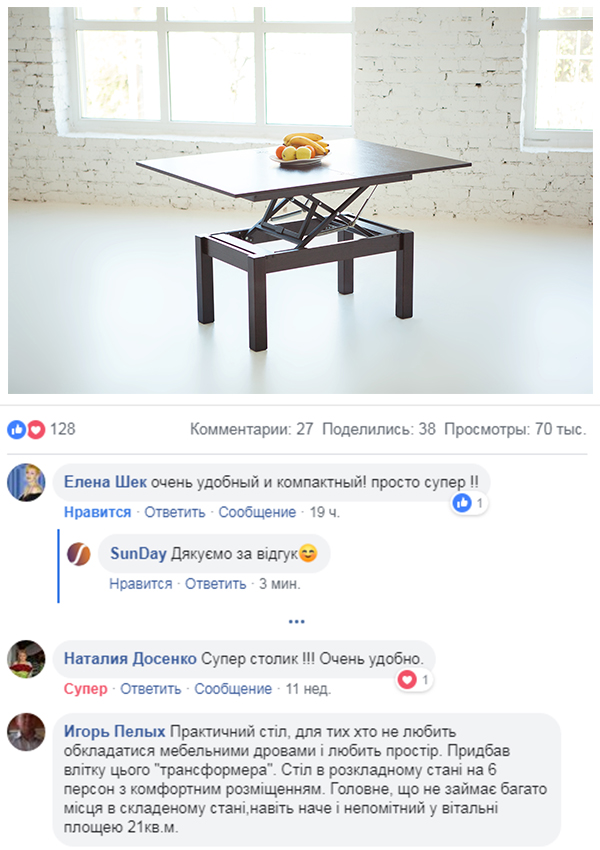Click the 128 reactions count
The width and height of the screenshot is (600, 850).
(63, 429)
